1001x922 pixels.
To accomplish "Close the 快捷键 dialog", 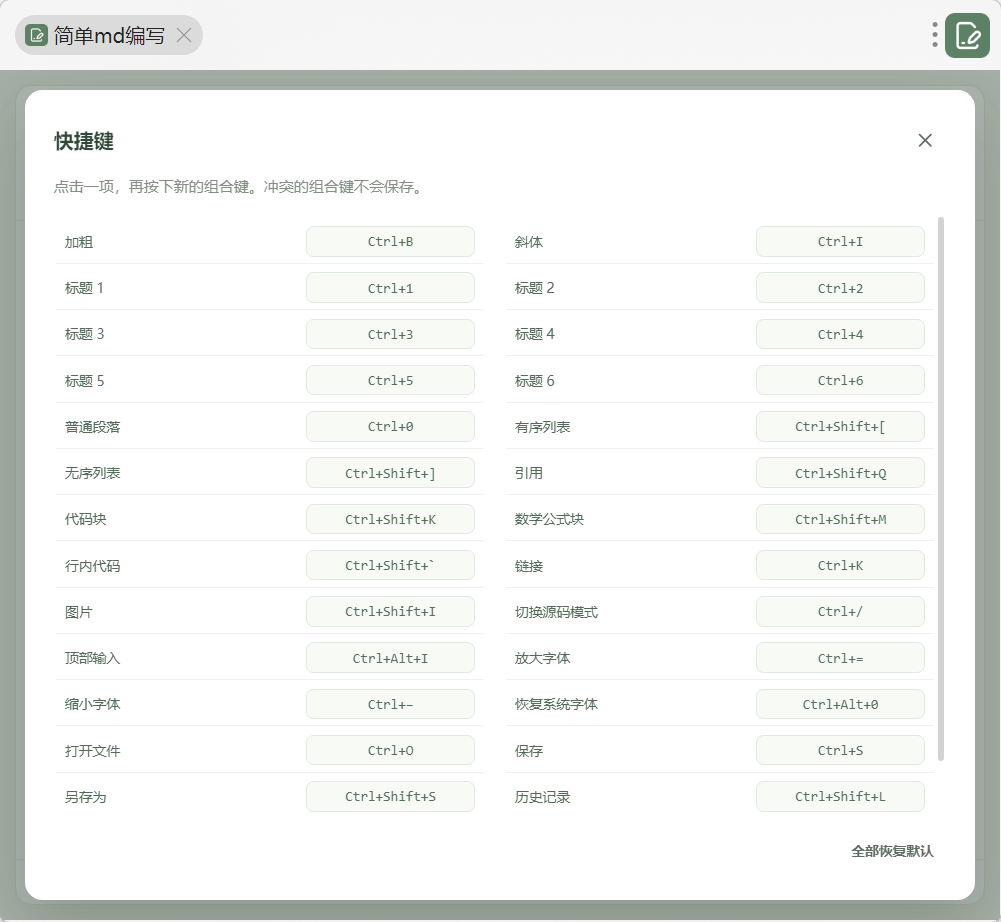I will pos(925,140).
